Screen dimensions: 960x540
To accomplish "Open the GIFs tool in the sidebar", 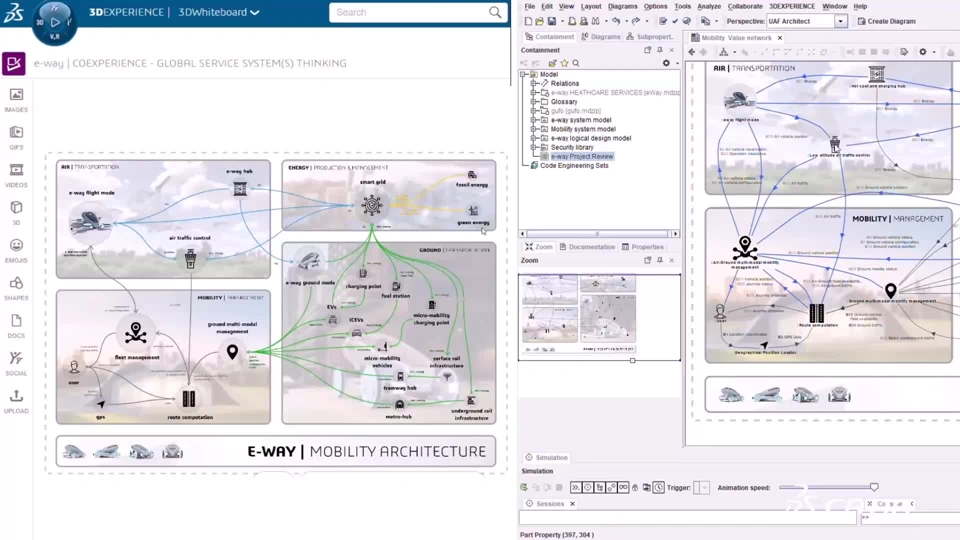I will [x=16, y=138].
